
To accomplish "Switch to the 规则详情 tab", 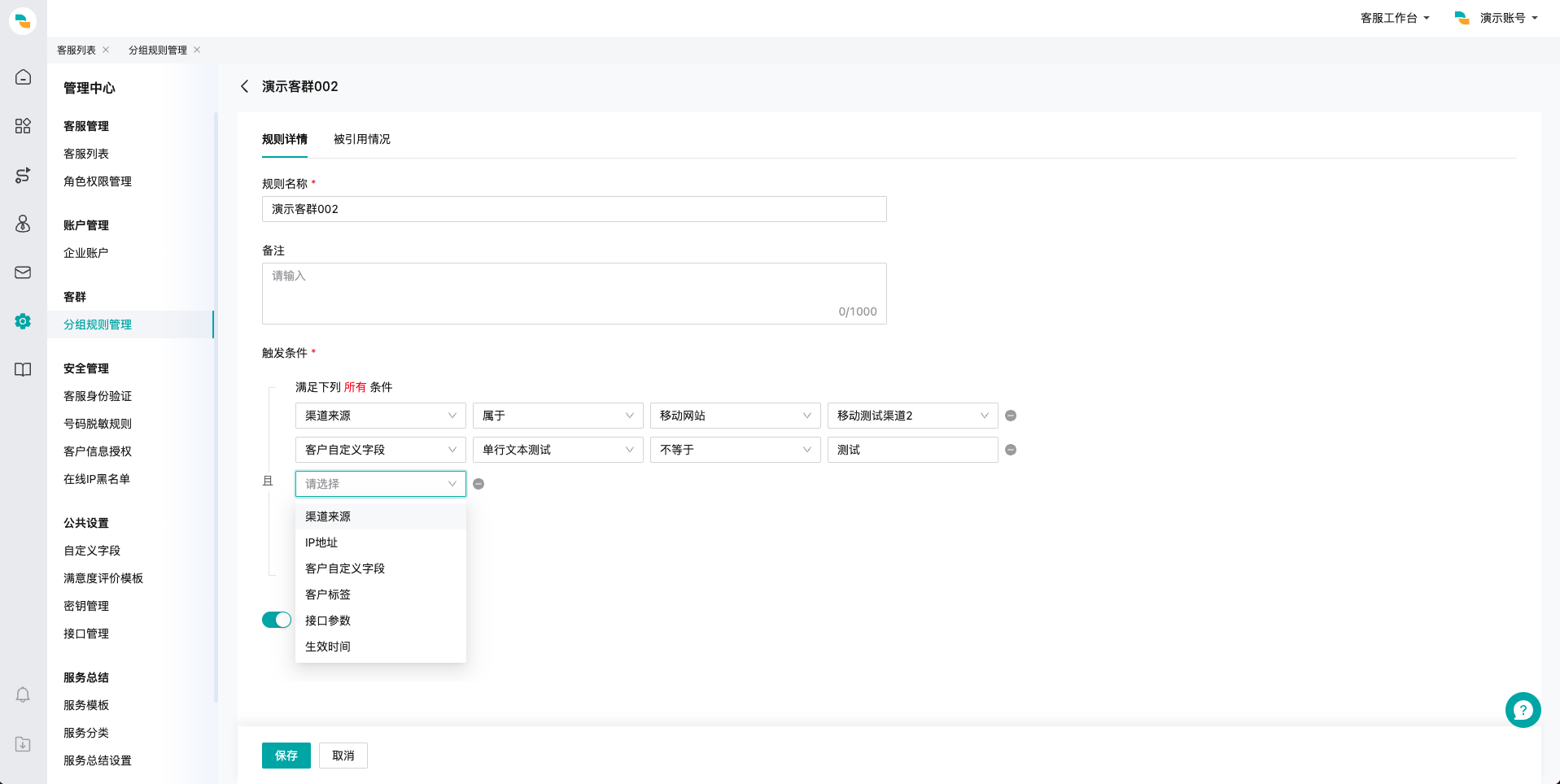I will tap(285, 139).
